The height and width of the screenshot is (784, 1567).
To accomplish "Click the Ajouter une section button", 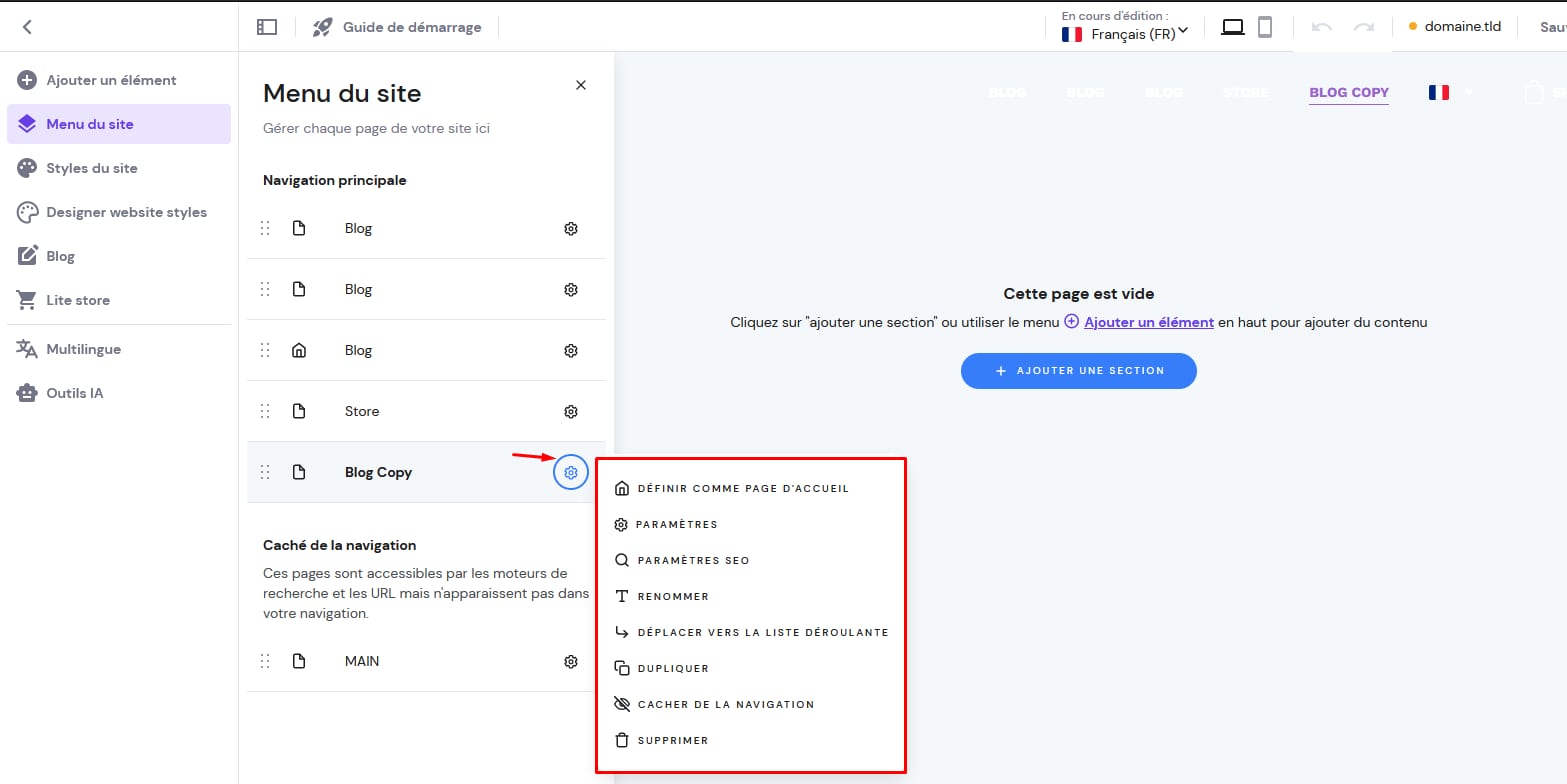I will [x=1078, y=371].
